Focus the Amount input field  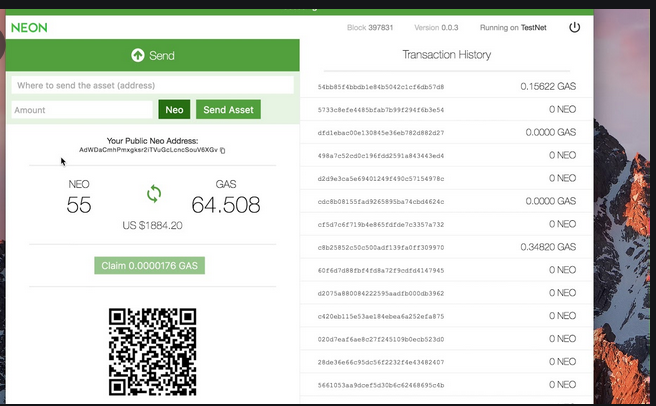82,110
